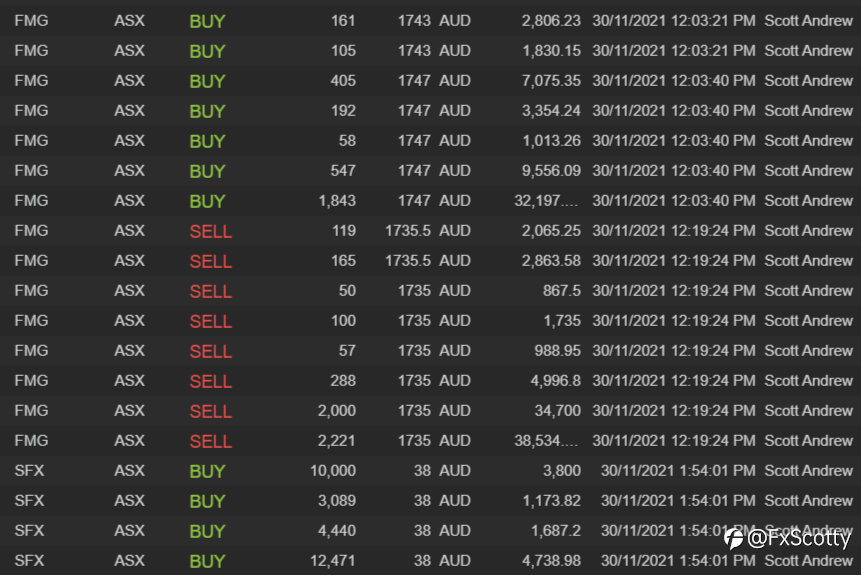The width and height of the screenshot is (861, 575).
Task: Select the FMG BUY row with 405 shares
Action: tap(430, 81)
